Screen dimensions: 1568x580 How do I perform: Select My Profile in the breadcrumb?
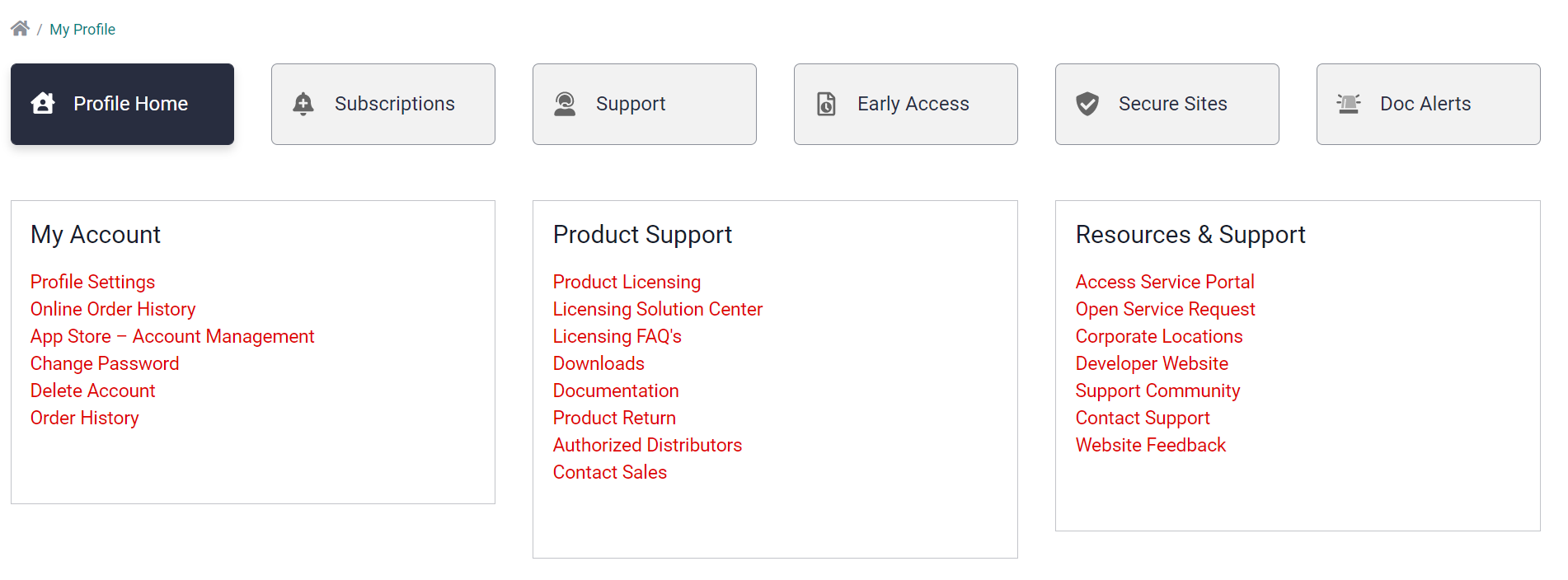point(82,29)
